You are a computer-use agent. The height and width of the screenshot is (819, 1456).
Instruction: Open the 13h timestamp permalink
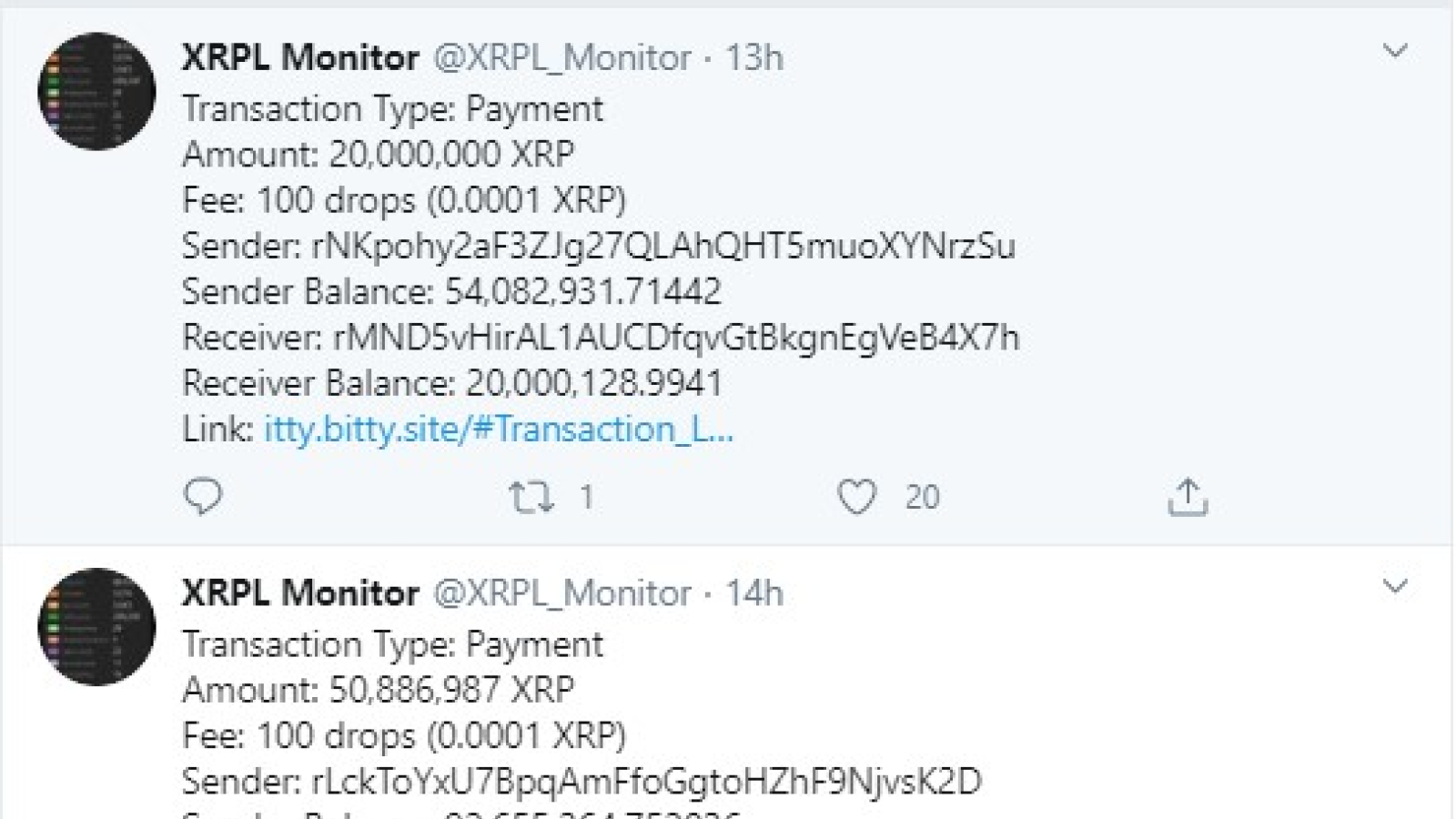click(x=753, y=57)
